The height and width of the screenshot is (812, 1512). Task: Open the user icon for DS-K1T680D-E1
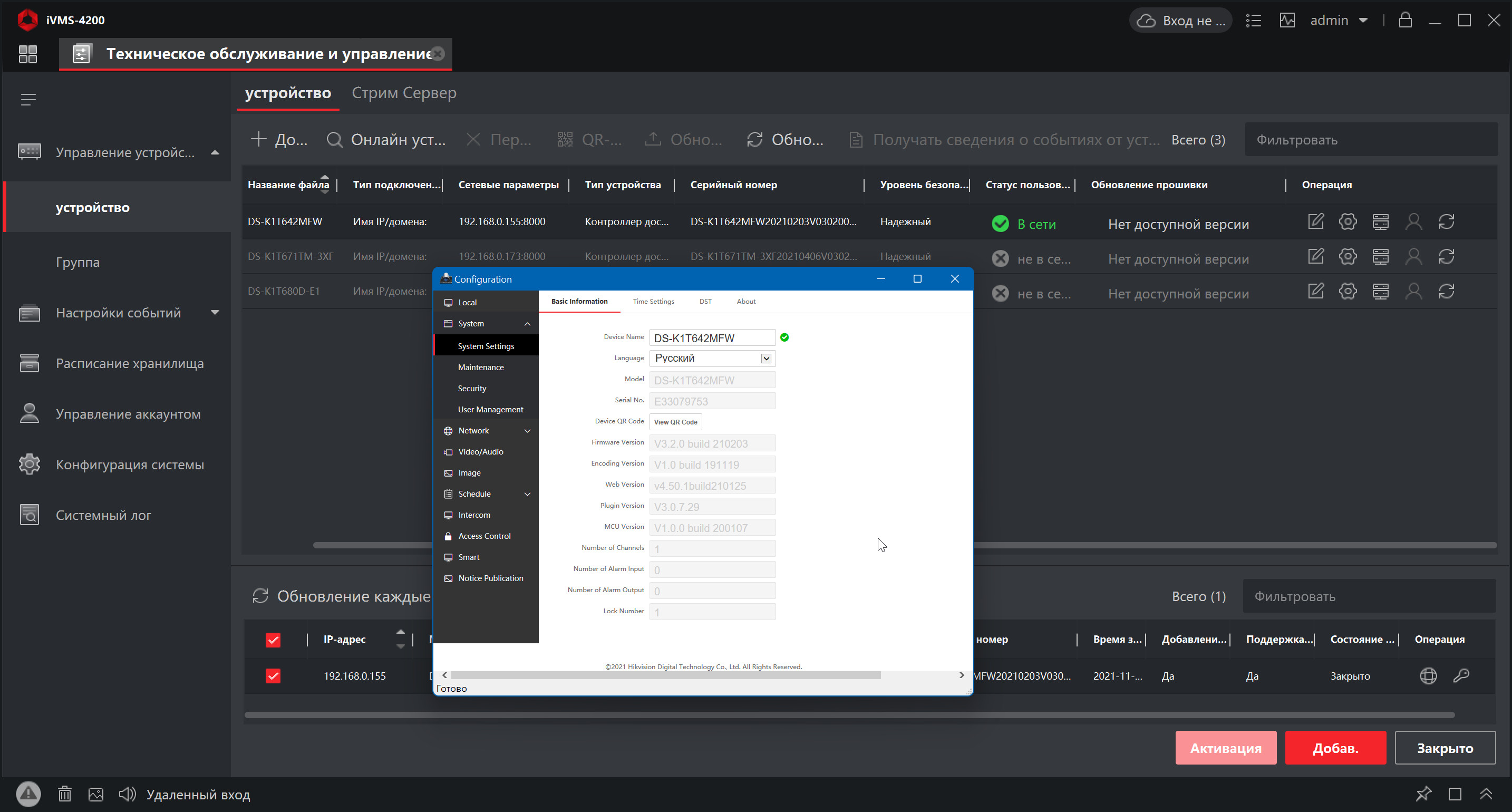click(x=1413, y=291)
